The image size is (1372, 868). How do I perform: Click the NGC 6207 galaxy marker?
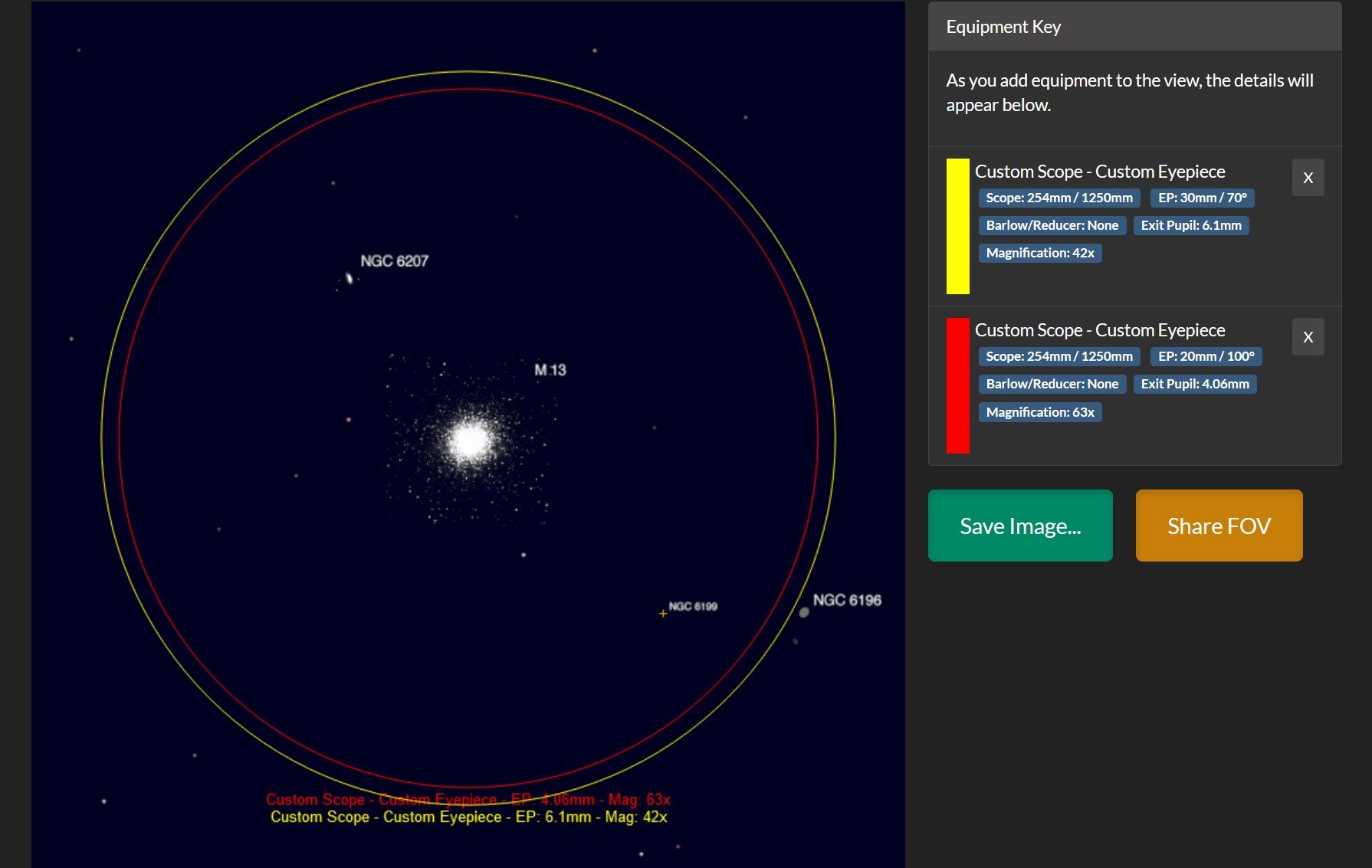click(x=350, y=278)
